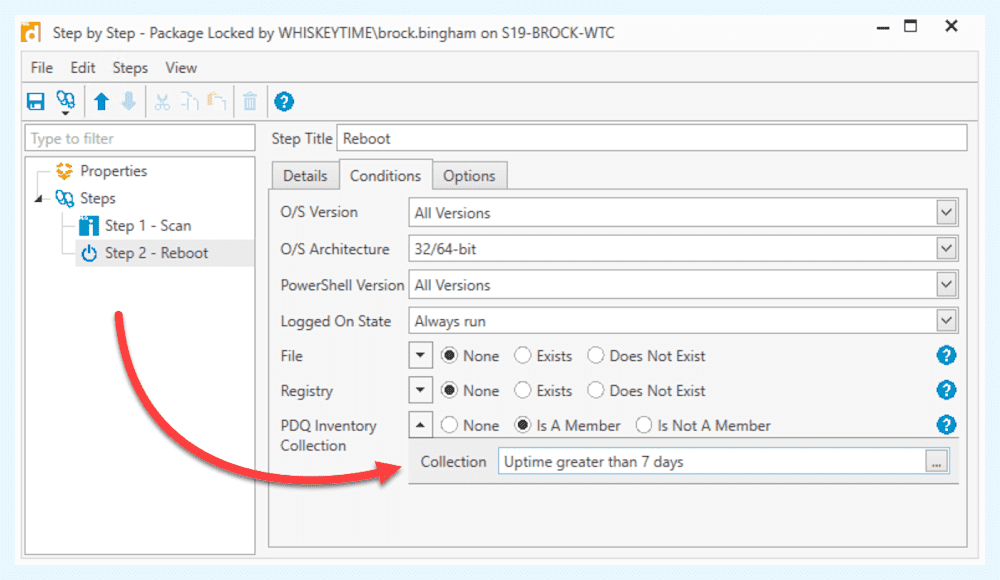1000x580 pixels.
Task: Maximize the Step by Step window
Action: pos(911,26)
